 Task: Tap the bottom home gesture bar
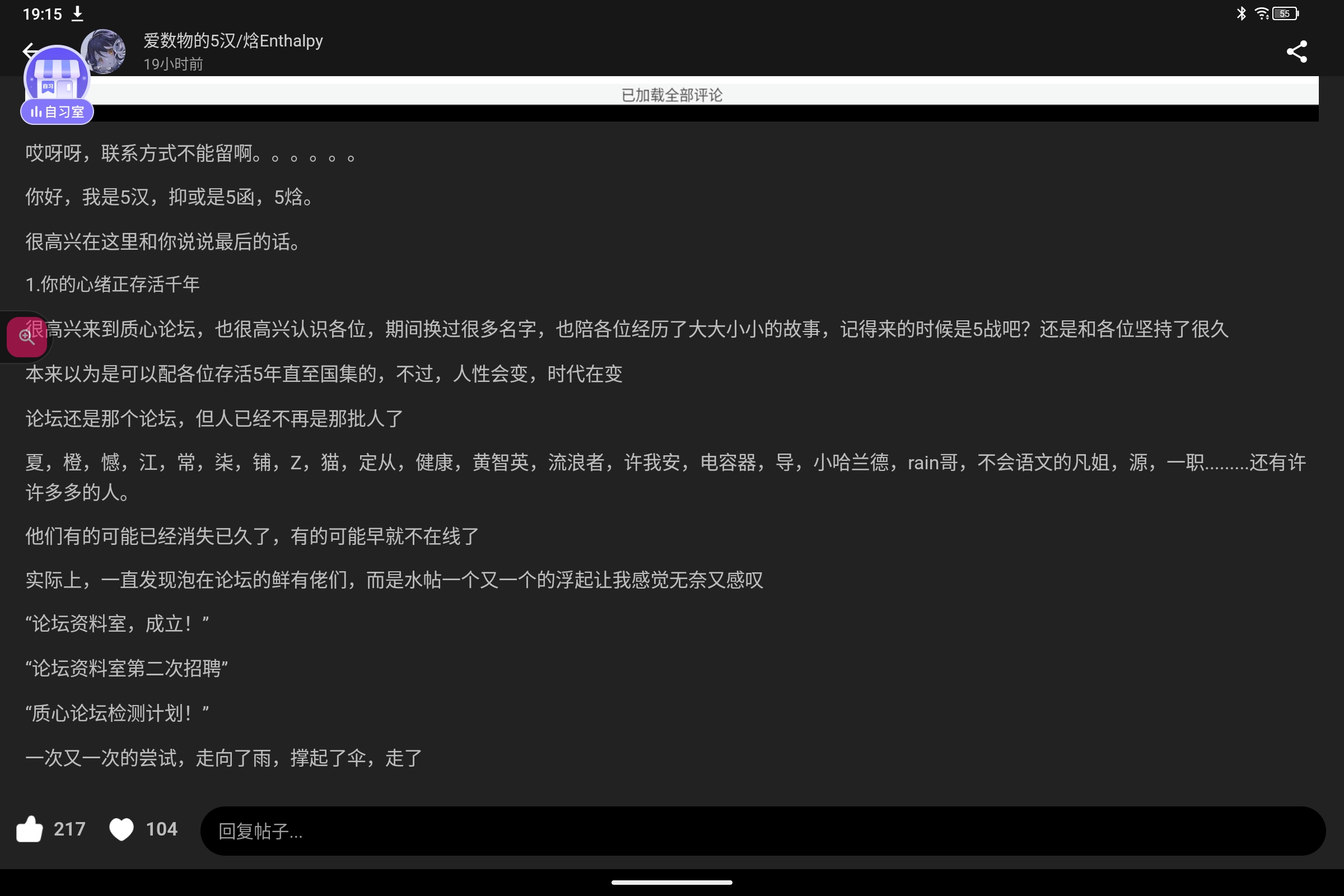coord(672,883)
